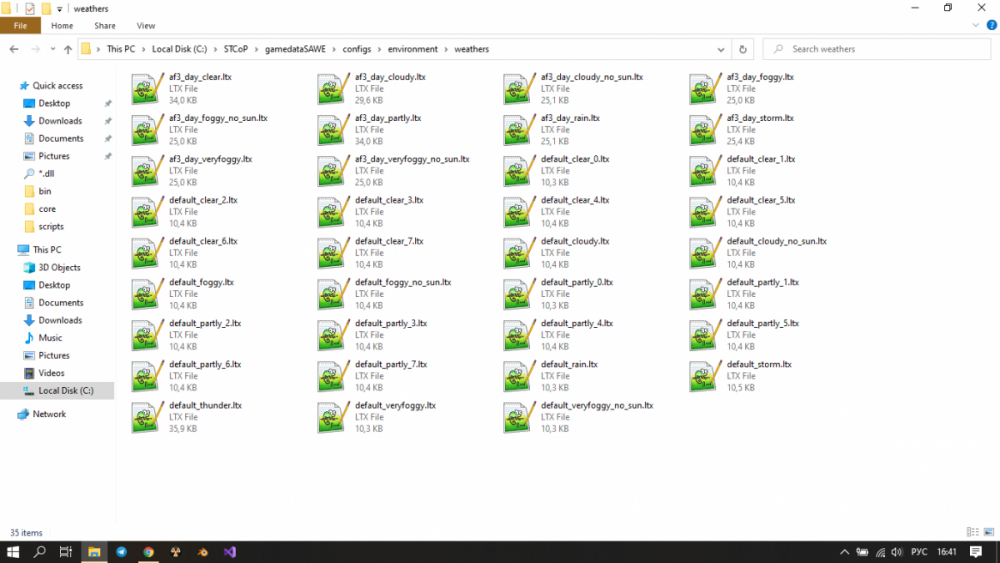Select the default_thunder.ltx file icon

[147, 417]
